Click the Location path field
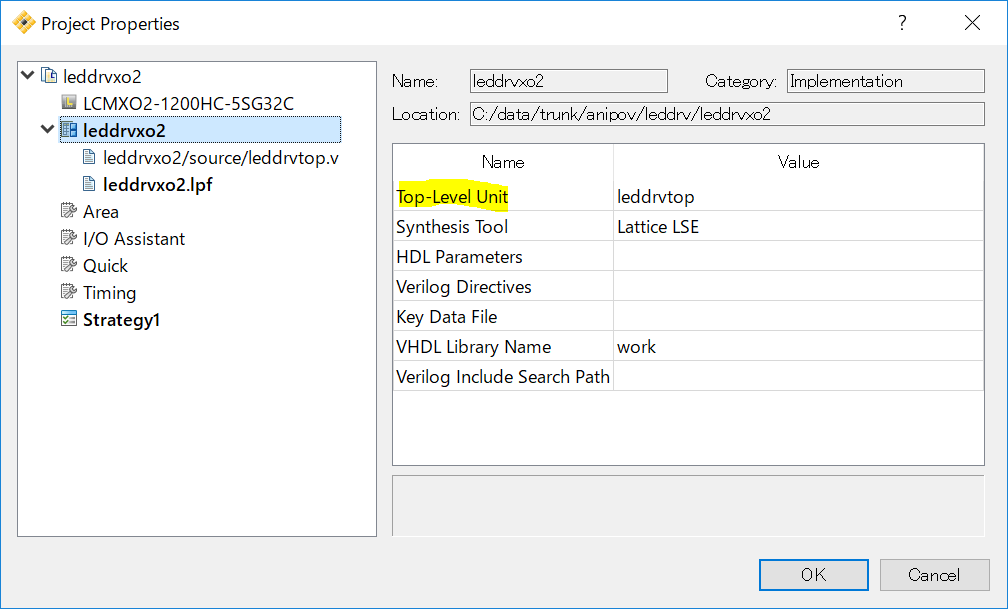 (727, 114)
